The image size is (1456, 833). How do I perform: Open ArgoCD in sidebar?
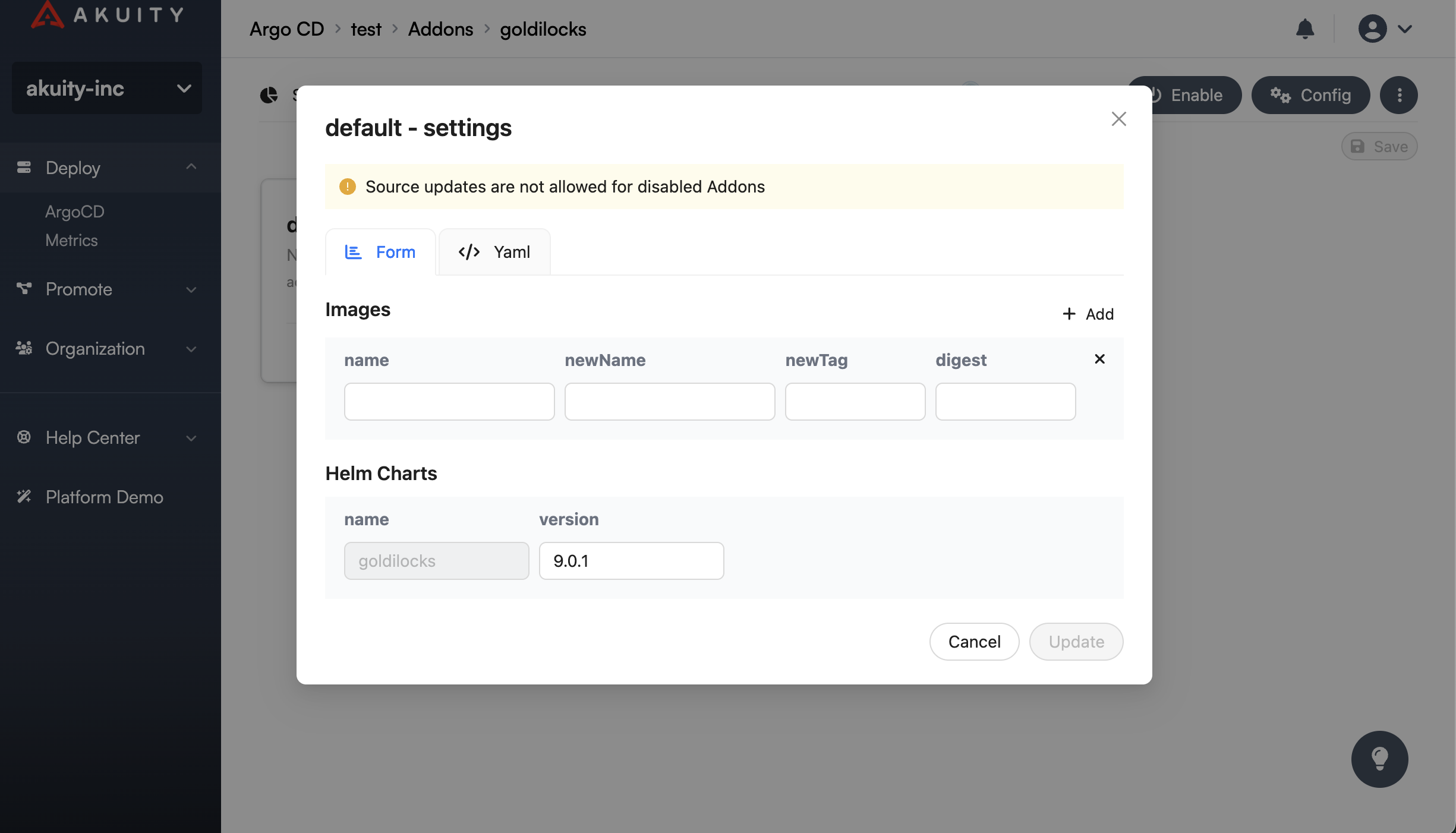pos(75,212)
